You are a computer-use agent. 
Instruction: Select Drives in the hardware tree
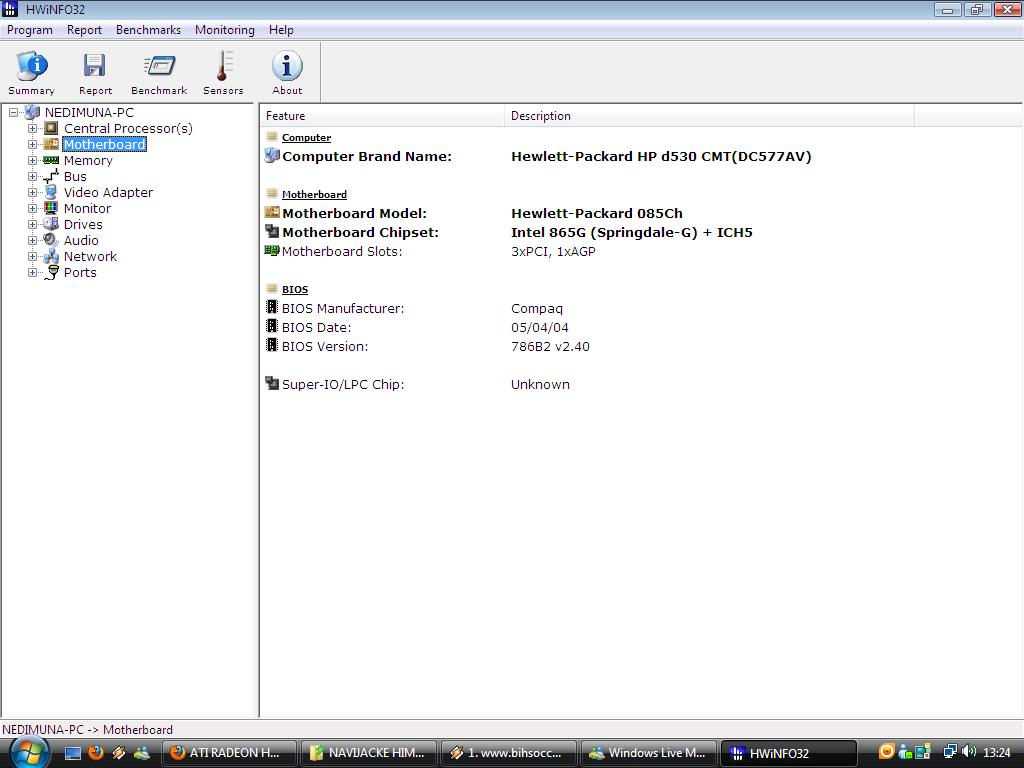pyautogui.click(x=83, y=225)
